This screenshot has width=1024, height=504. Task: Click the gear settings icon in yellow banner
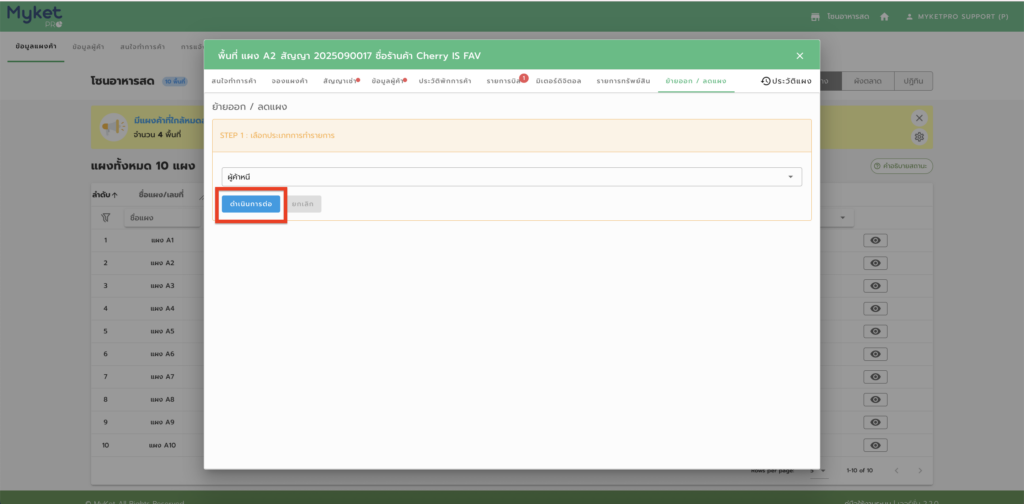coord(919,136)
